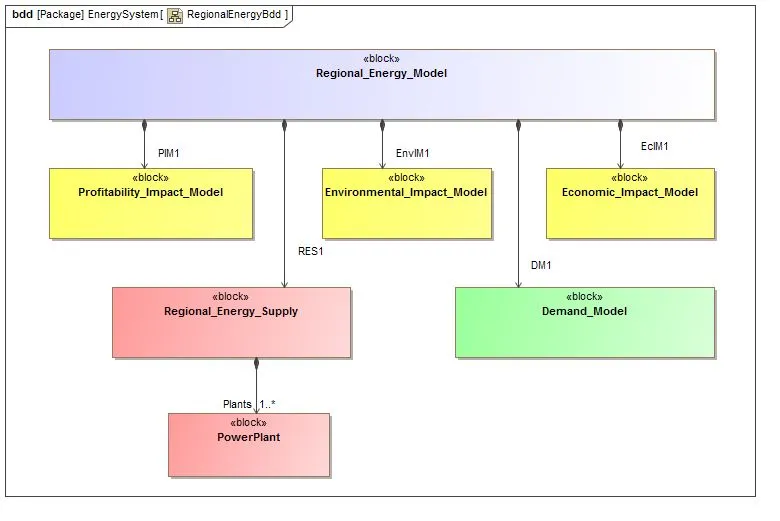Click the Plants role label
This screenshot has width=780, height=521.
[237, 404]
